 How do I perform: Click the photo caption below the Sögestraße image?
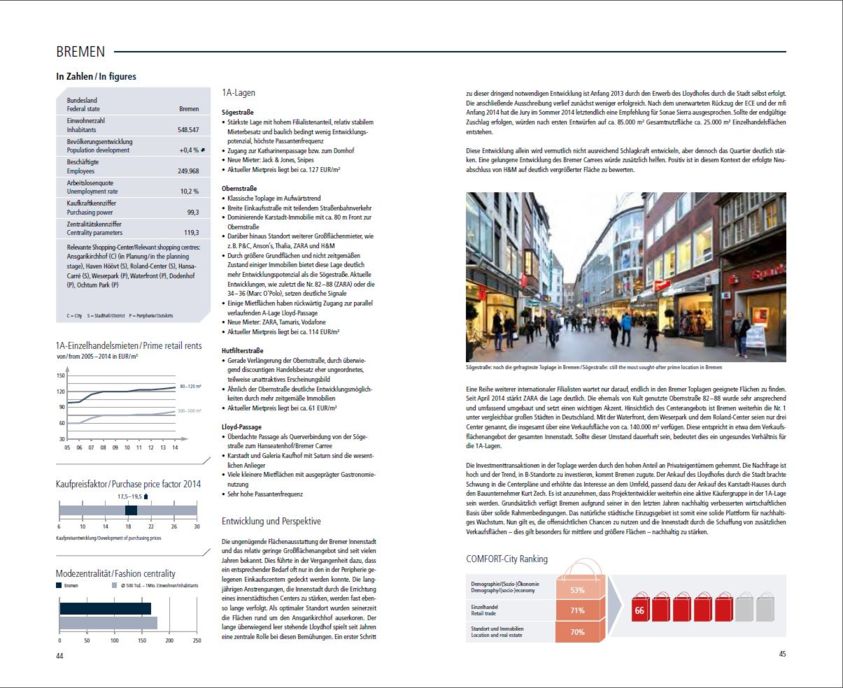click(x=594, y=368)
